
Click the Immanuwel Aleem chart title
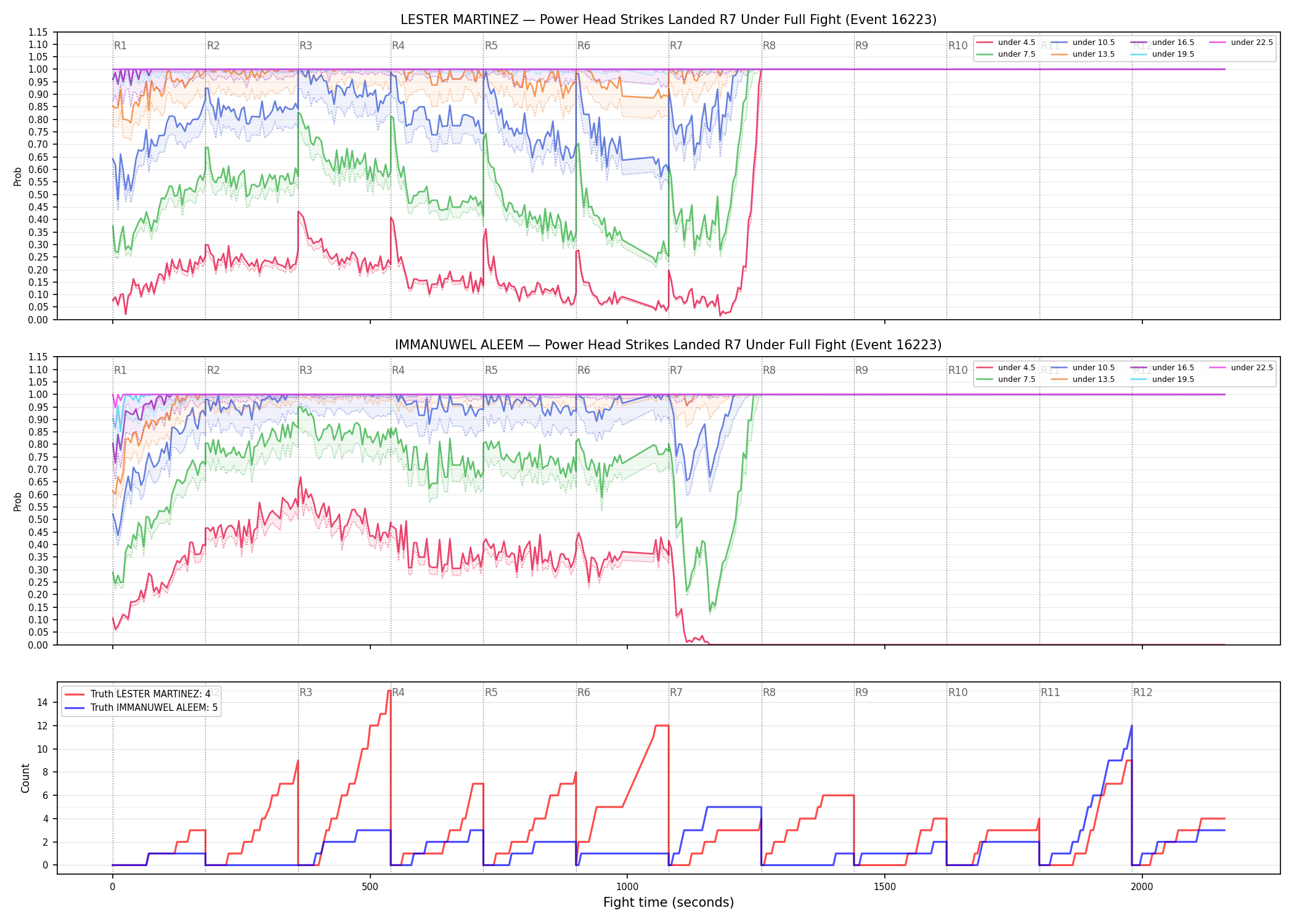click(x=669, y=345)
